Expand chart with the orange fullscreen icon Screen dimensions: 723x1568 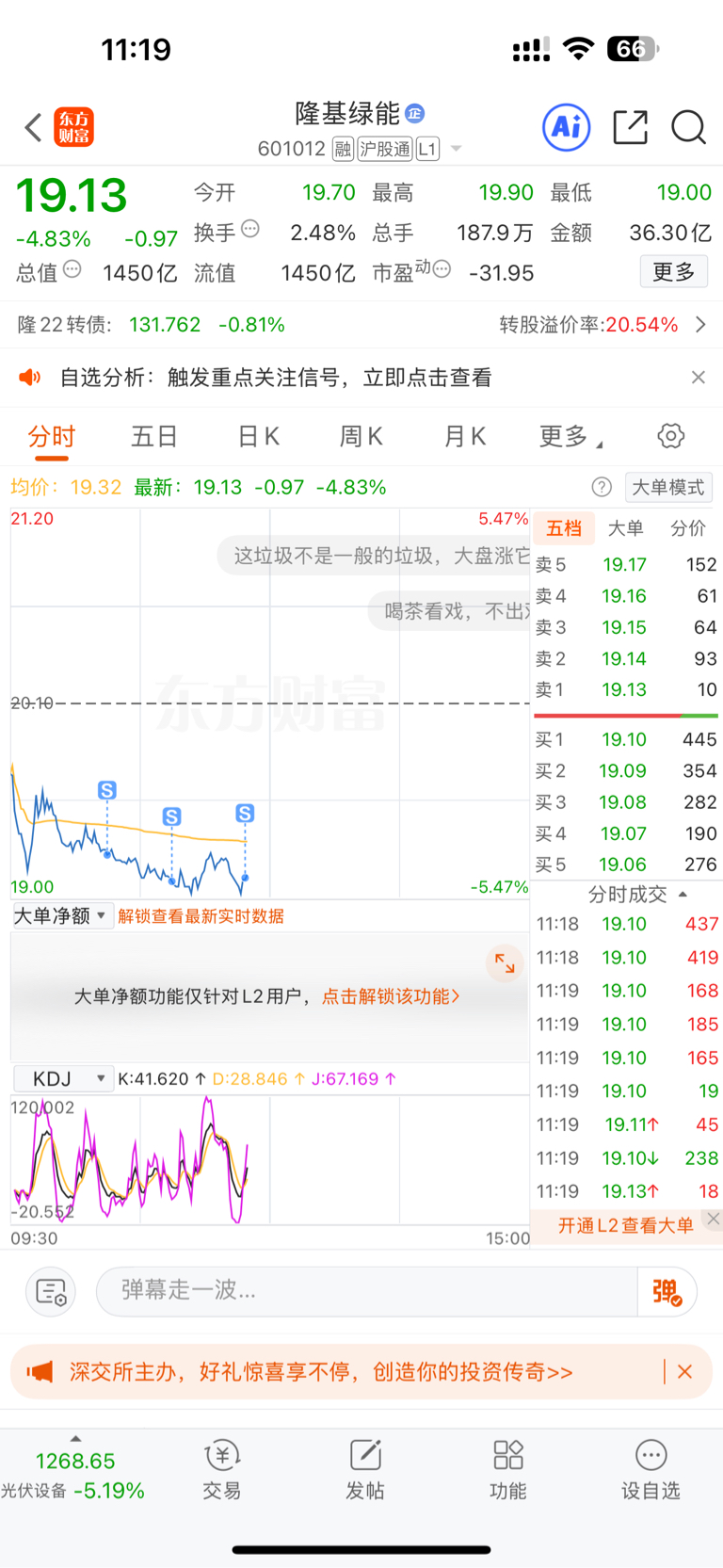pos(506,962)
